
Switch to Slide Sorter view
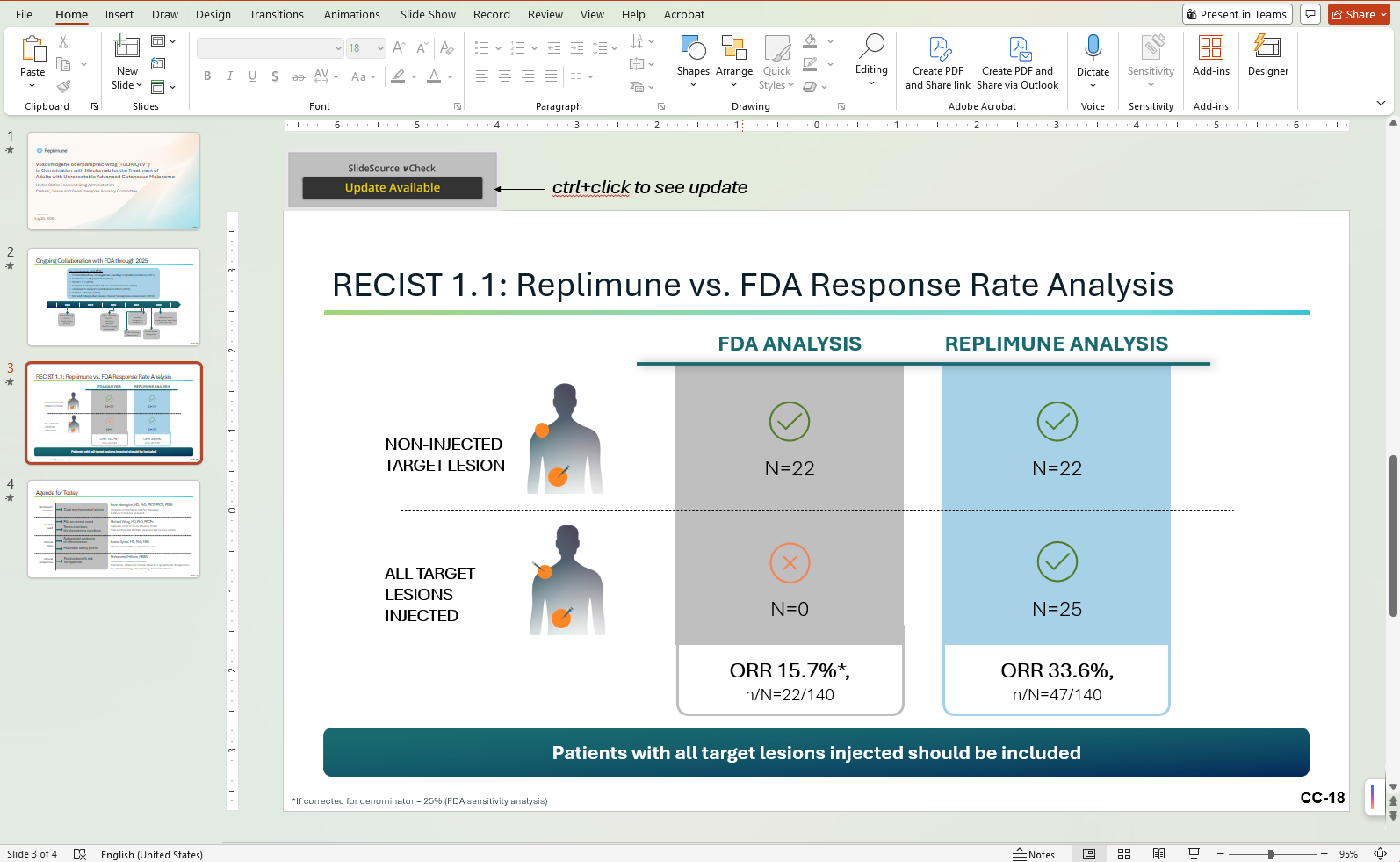(x=1123, y=854)
